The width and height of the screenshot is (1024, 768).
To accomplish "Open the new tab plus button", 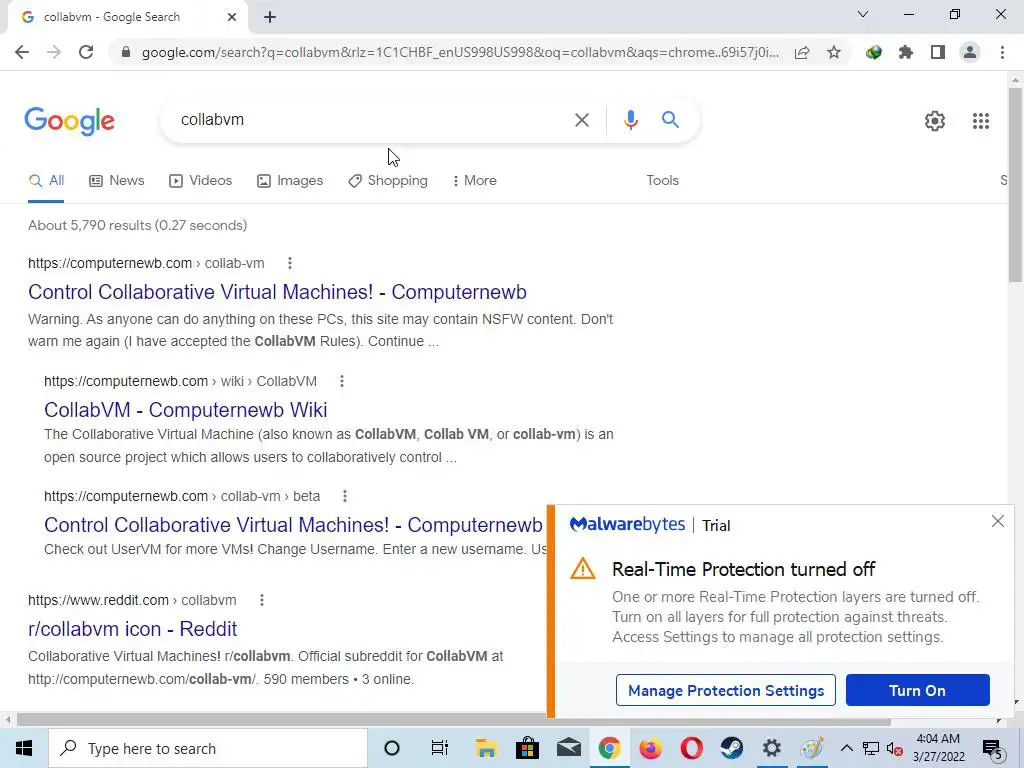I will point(270,18).
